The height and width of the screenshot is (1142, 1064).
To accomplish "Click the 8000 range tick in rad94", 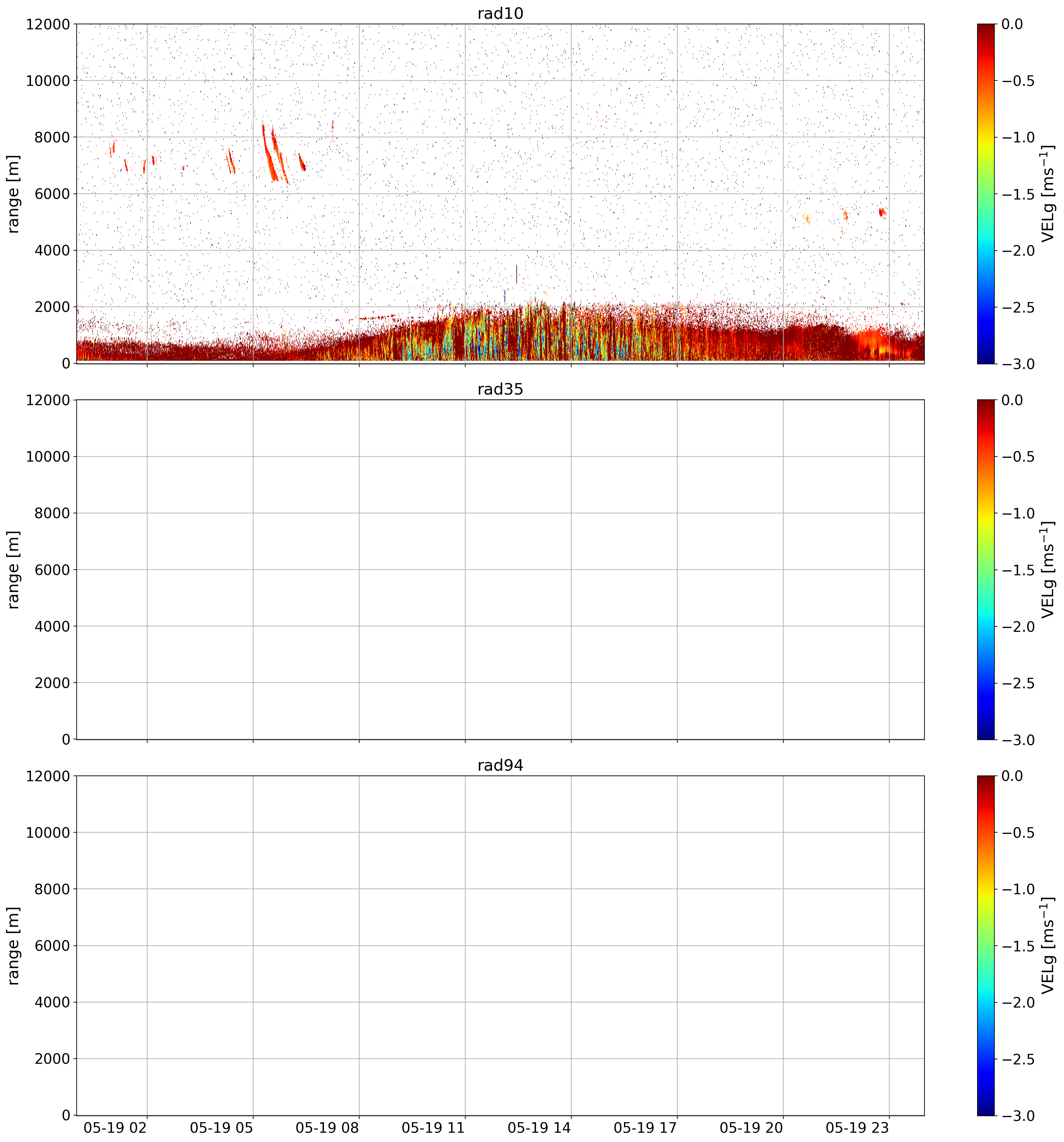I will coord(52,889).
